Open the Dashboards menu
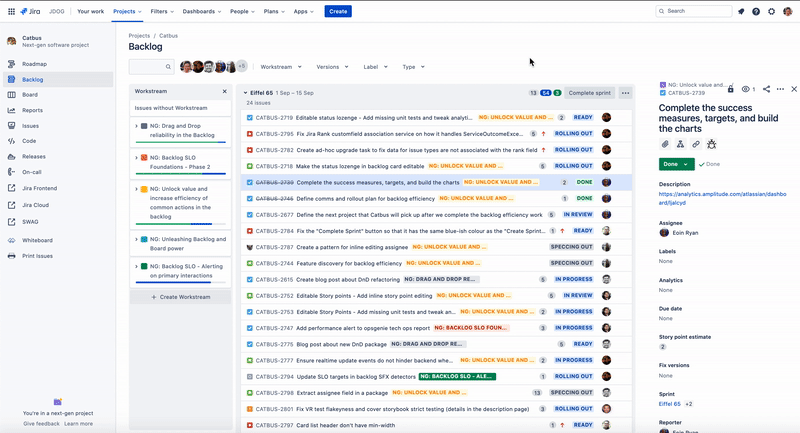 click(x=202, y=11)
